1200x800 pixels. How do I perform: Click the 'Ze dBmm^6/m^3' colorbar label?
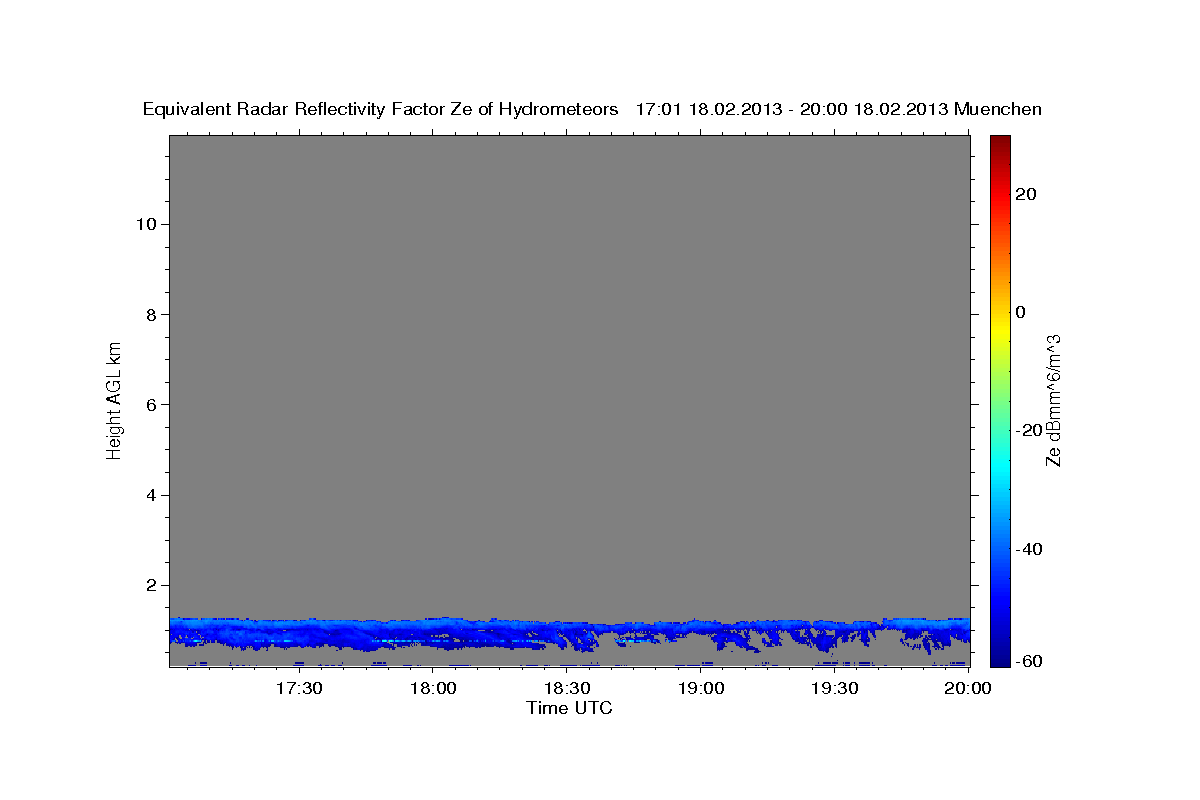(x=1053, y=400)
